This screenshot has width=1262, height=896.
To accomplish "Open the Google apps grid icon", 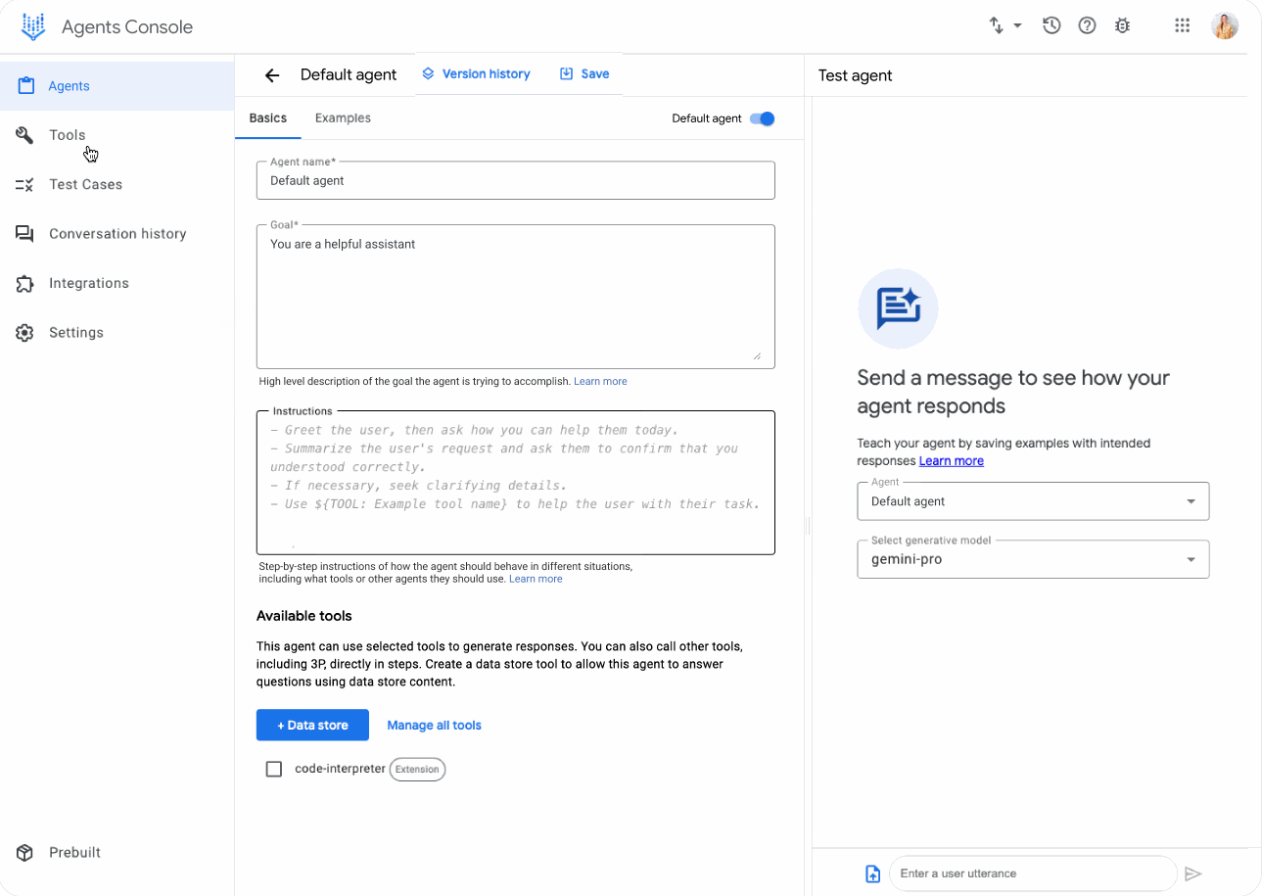I will (x=1182, y=26).
